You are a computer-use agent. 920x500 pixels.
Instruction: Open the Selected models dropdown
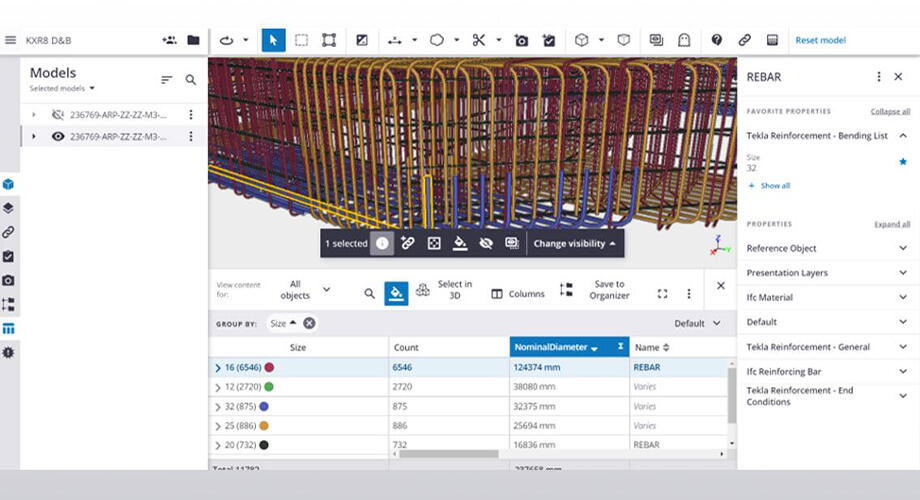pyautogui.click(x=62, y=89)
